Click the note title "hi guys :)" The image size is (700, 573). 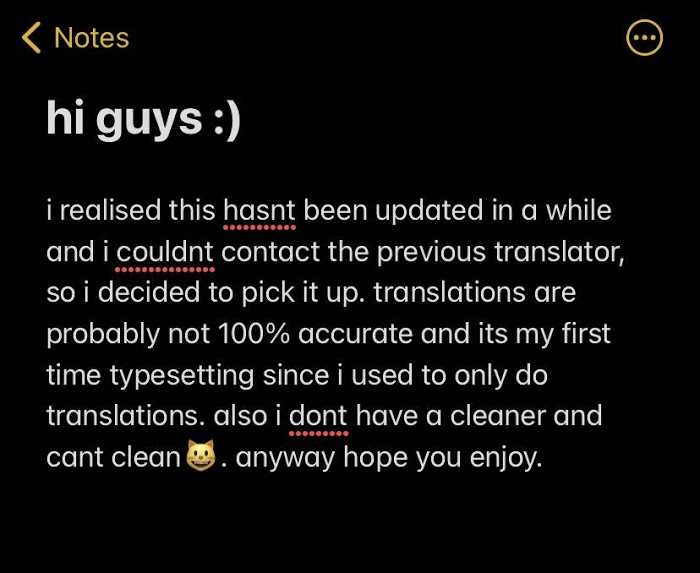coord(143,119)
